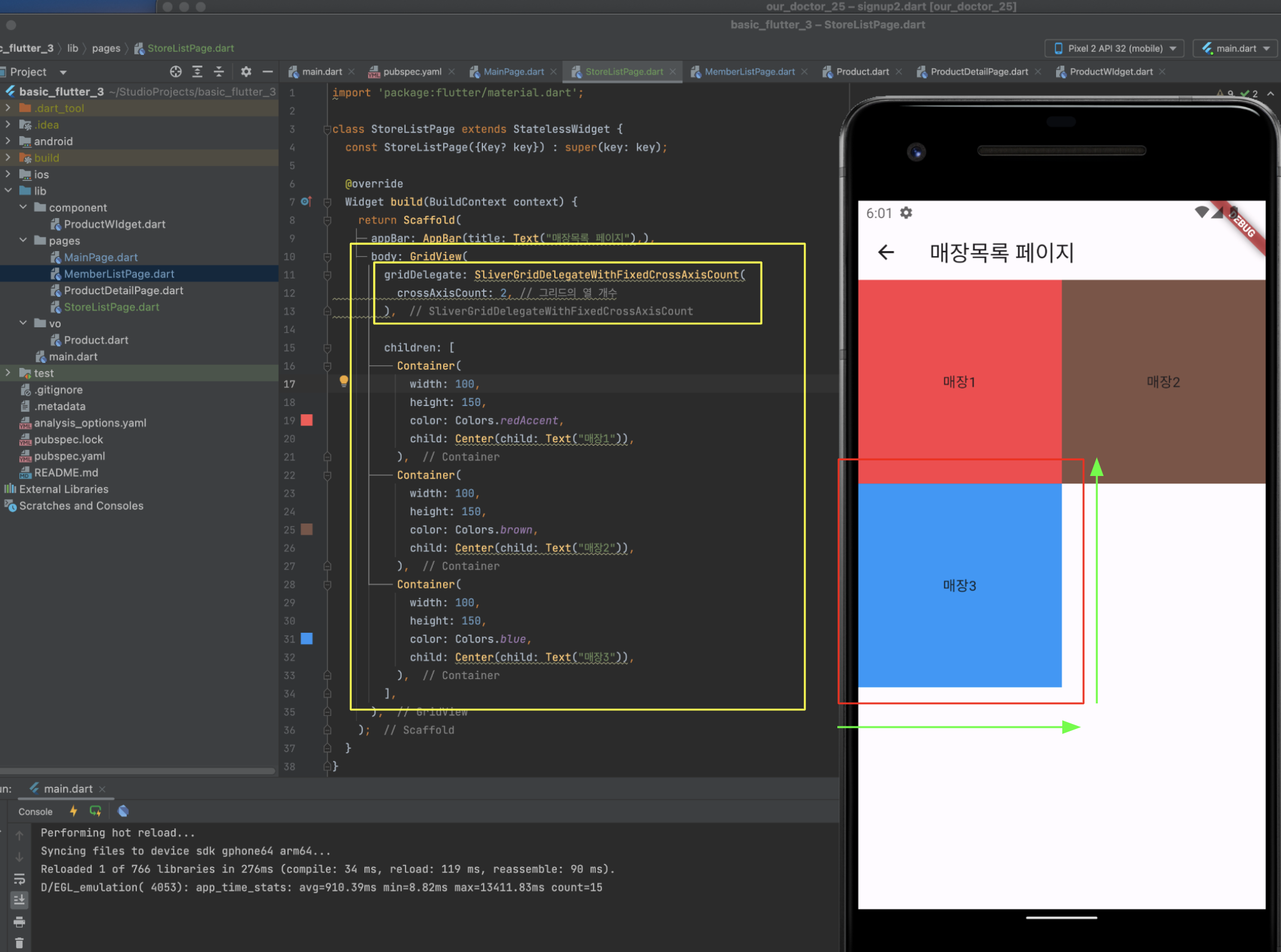Click Collapse All in the Project panel

tap(219, 72)
